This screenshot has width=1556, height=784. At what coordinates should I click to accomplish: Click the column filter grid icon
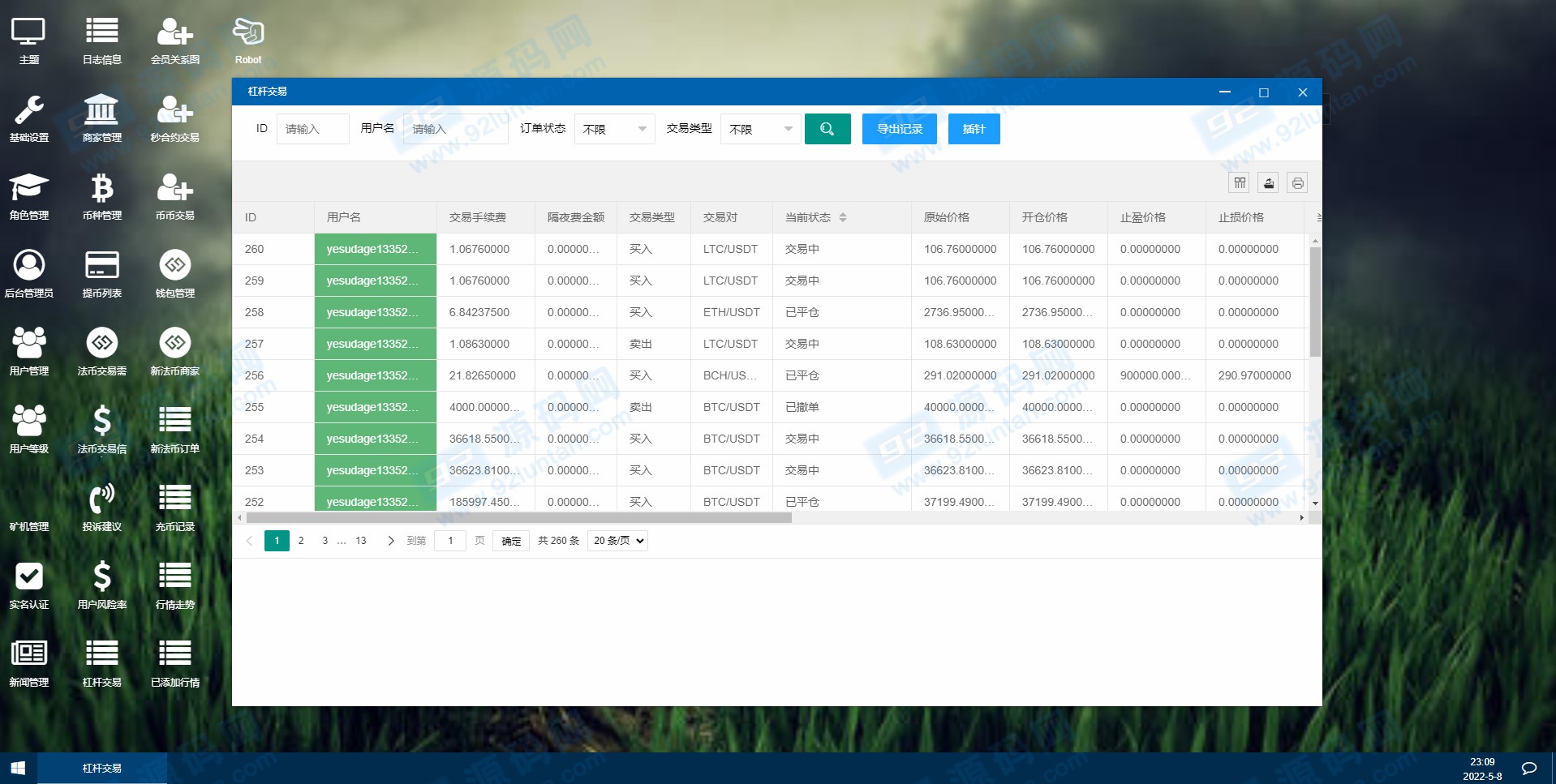click(x=1239, y=183)
